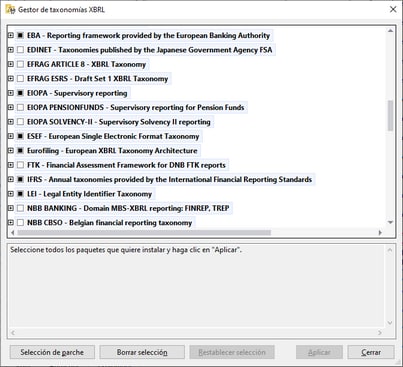The height and width of the screenshot is (367, 403).
Task: Expand the FTK Financial Assessment node
Action: pyautogui.click(x=11, y=165)
